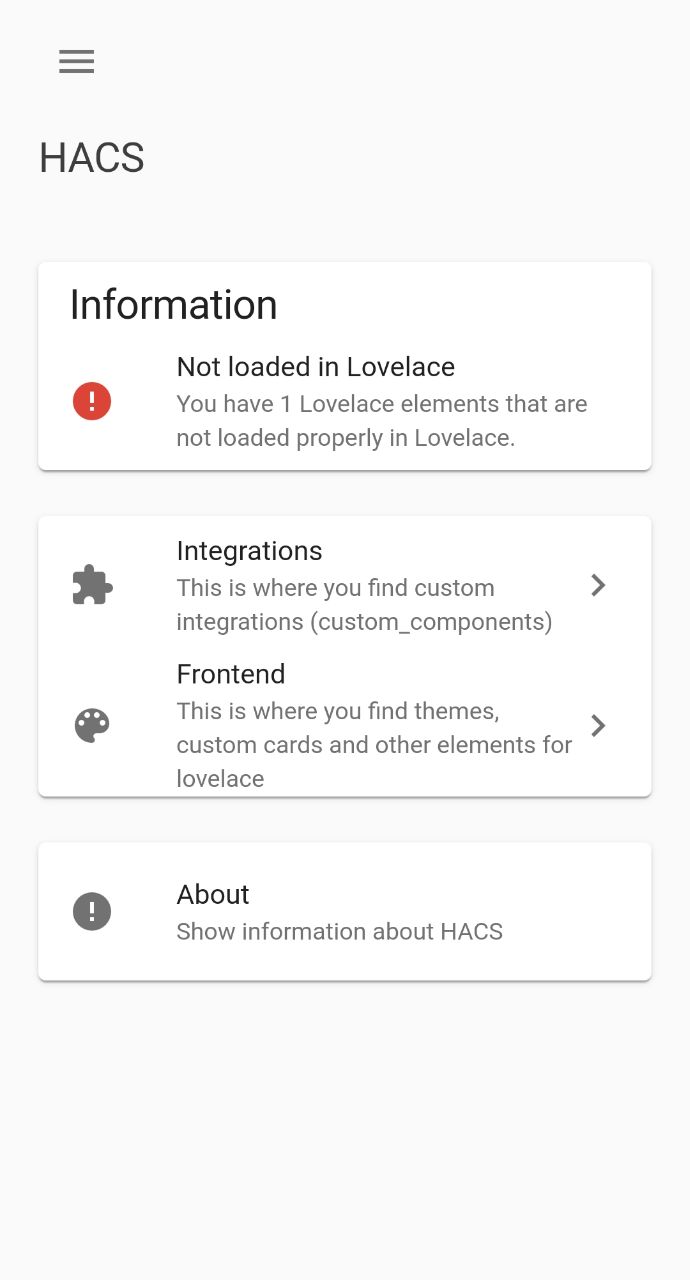Click the Not loaded in Lovelace heading
Image resolution: width=690 pixels, height=1280 pixels.
(315, 367)
